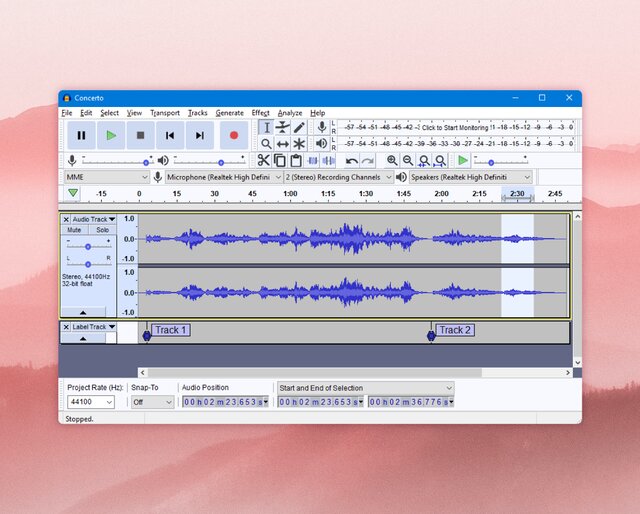The width and height of the screenshot is (640, 514).
Task: Select the Zoom magnifier tool
Action: click(266, 144)
